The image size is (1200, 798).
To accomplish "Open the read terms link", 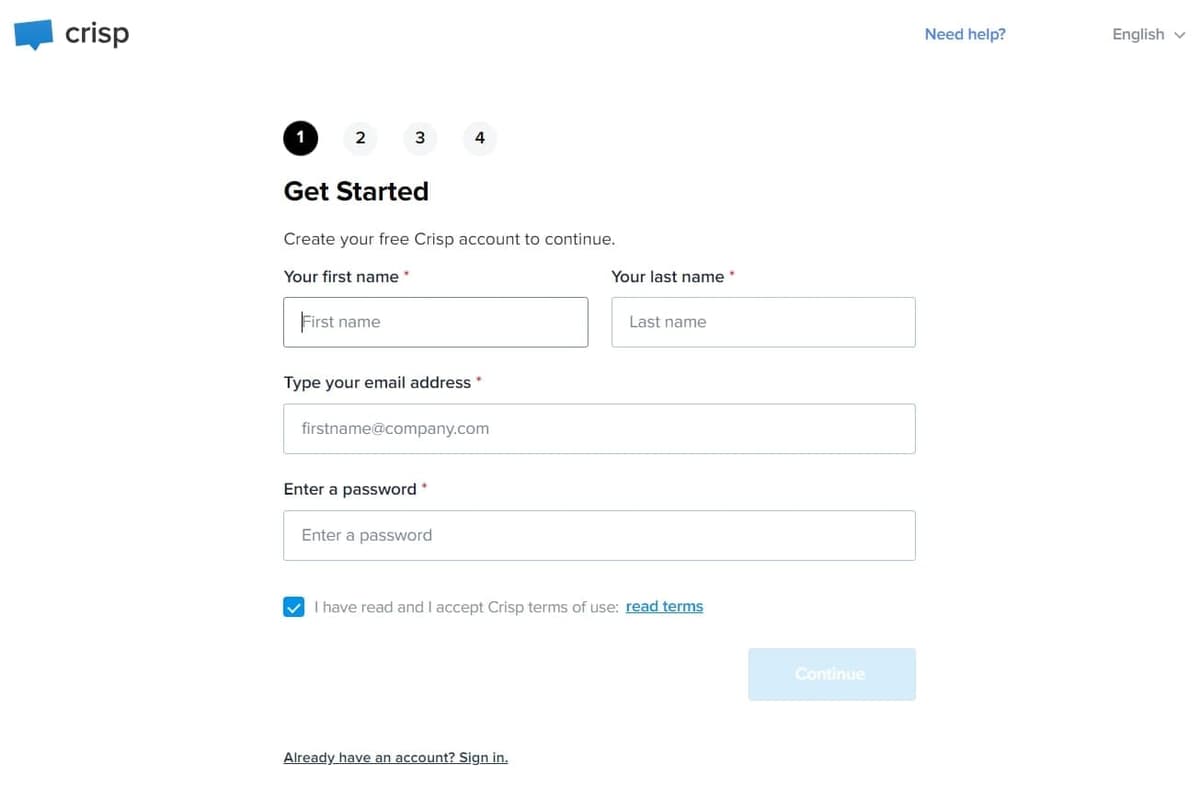I will click(664, 606).
